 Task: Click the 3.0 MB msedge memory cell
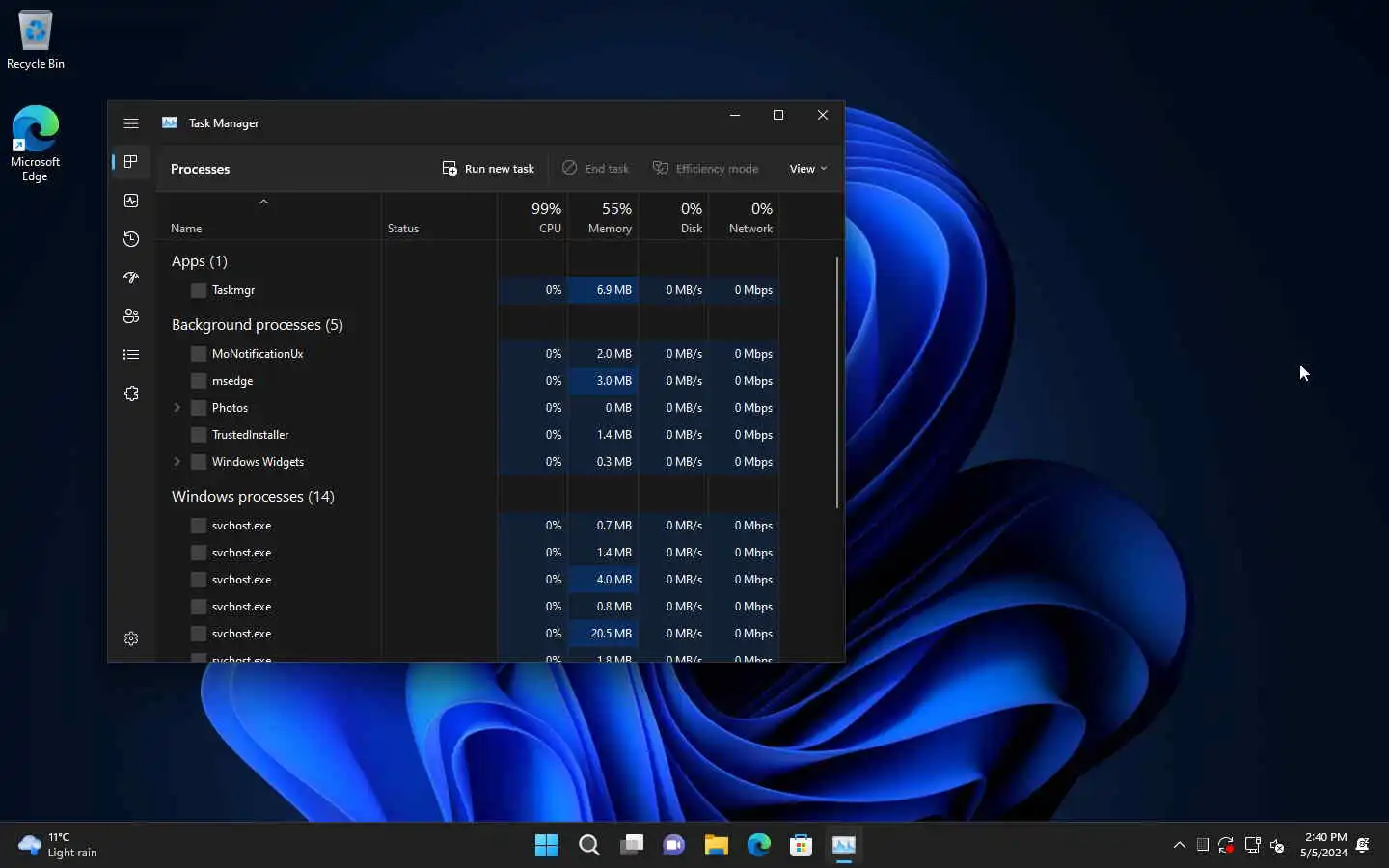tap(603, 381)
